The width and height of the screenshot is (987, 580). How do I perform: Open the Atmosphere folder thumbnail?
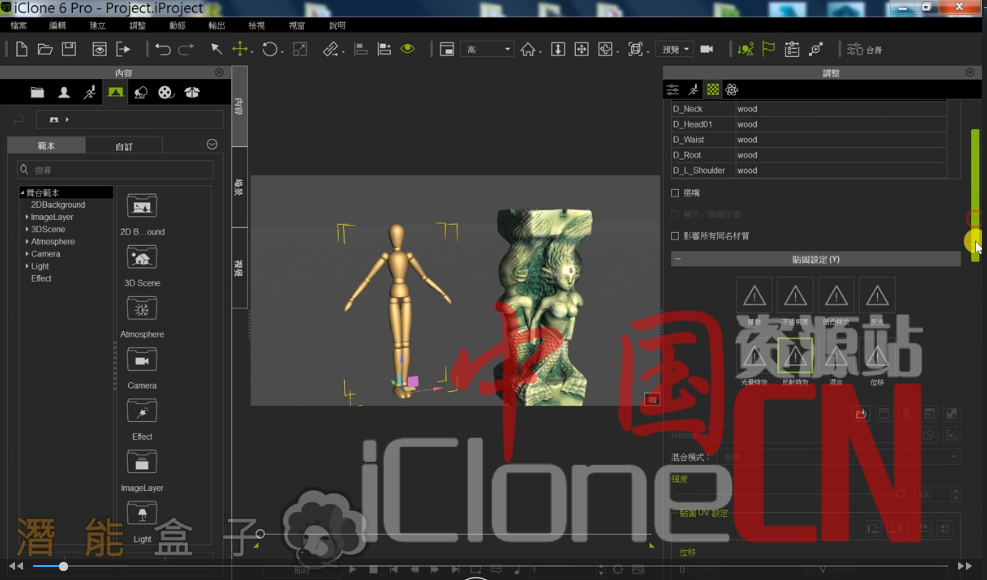tap(142, 309)
